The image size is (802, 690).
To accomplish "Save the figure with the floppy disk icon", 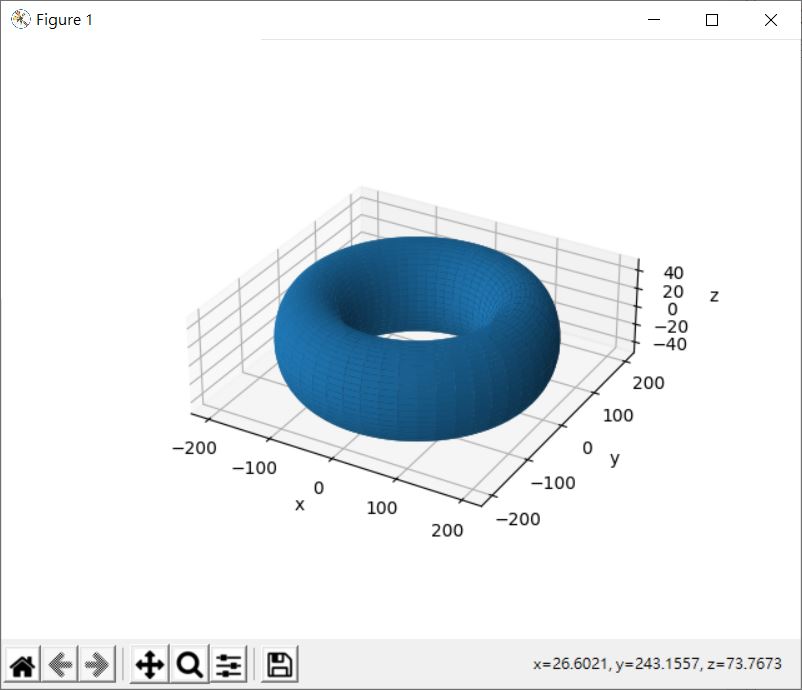I will 280,664.
